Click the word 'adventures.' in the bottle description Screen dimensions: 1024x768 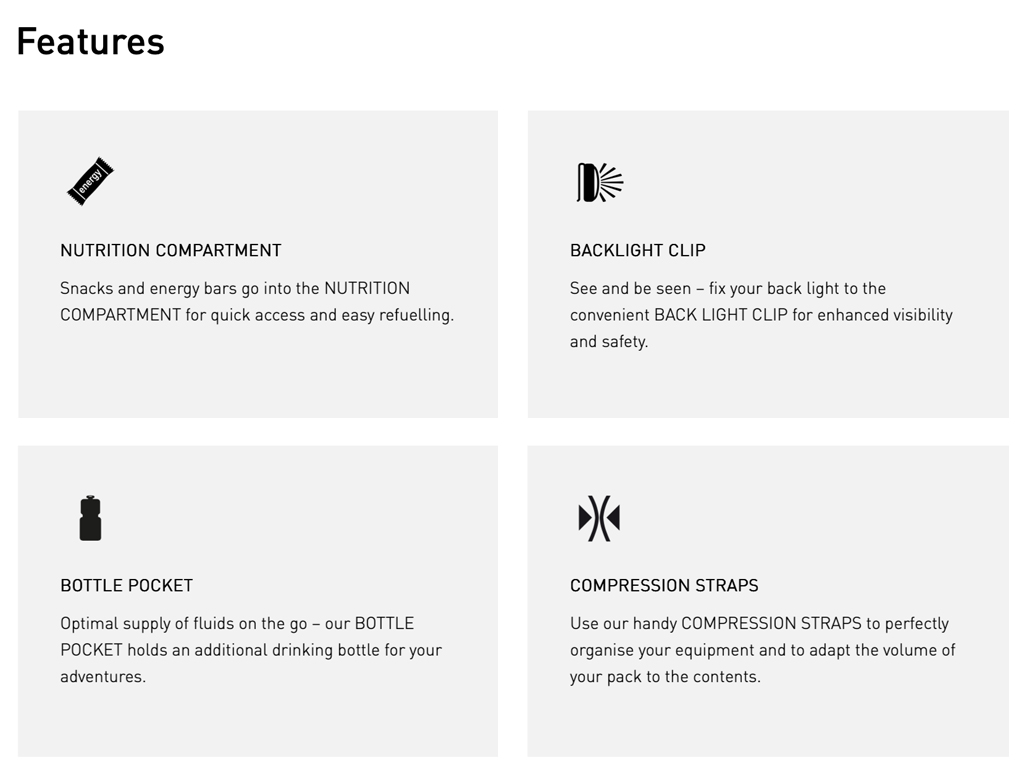(x=103, y=676)
